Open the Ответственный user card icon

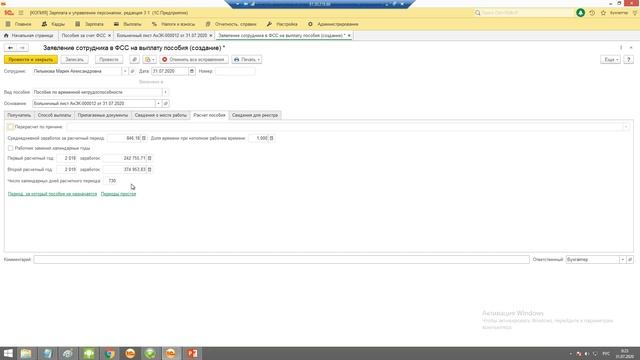tap(630, 260)
